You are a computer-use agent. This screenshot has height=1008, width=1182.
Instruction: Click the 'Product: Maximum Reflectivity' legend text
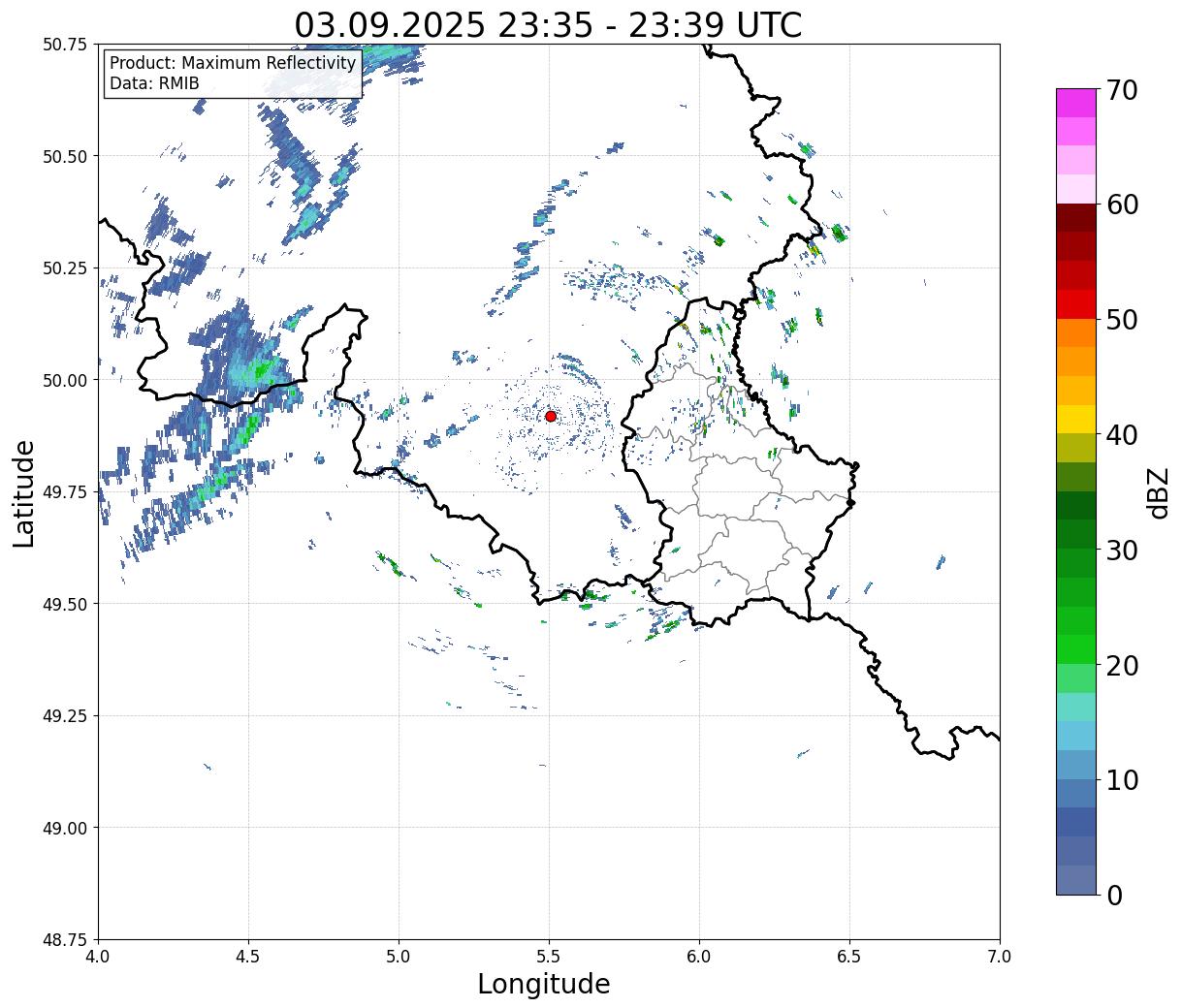click(x=233, y=63)
